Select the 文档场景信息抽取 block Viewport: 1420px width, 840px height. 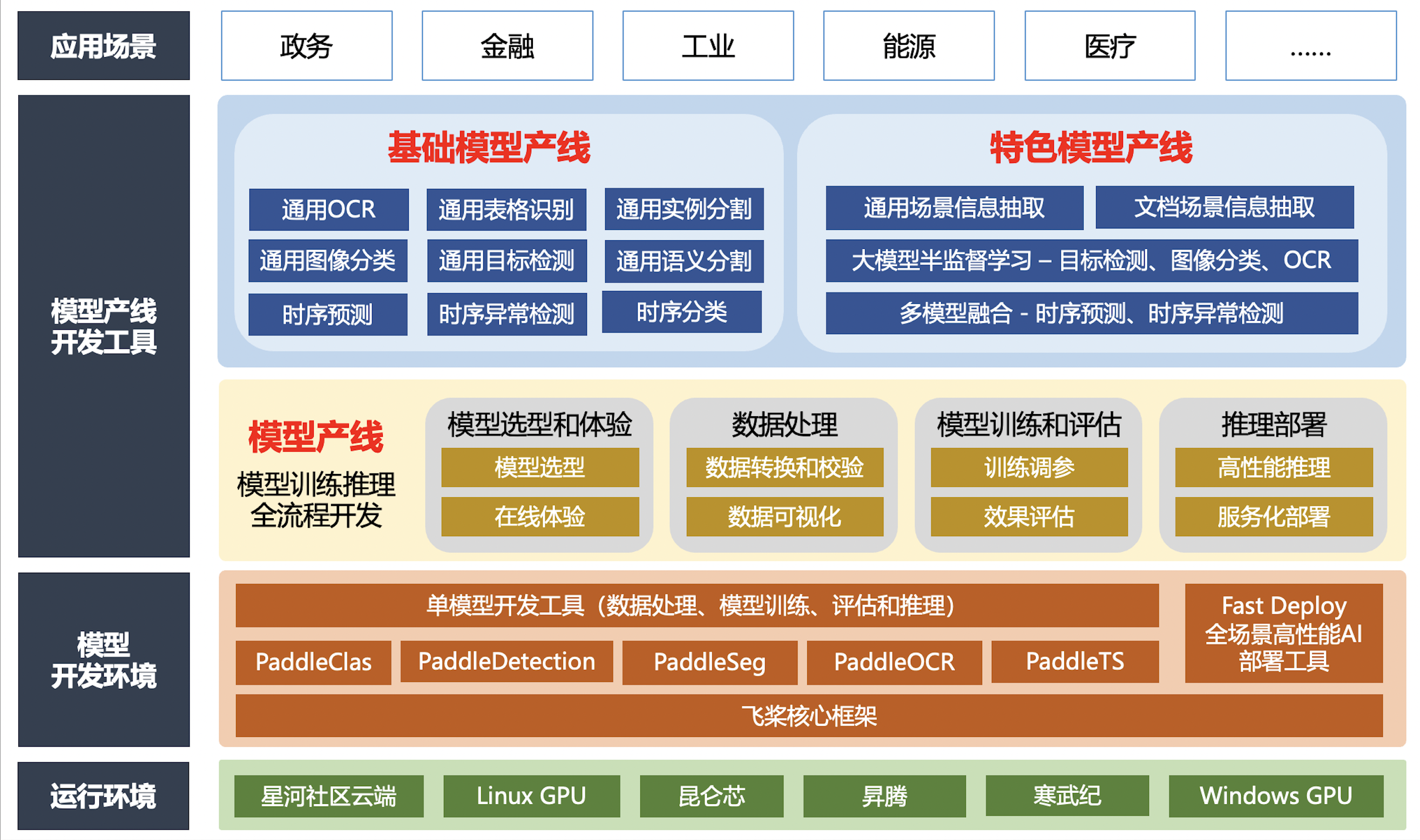point(1225,207)
